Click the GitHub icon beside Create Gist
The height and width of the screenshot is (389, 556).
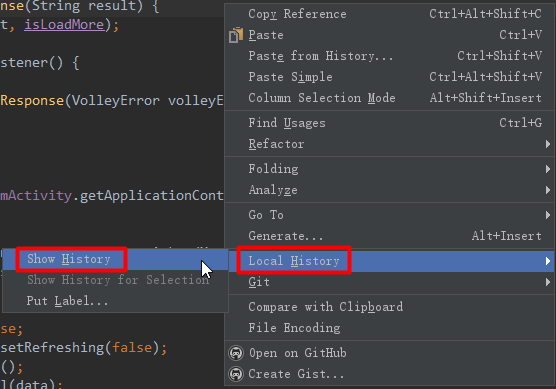coord(236,374)
